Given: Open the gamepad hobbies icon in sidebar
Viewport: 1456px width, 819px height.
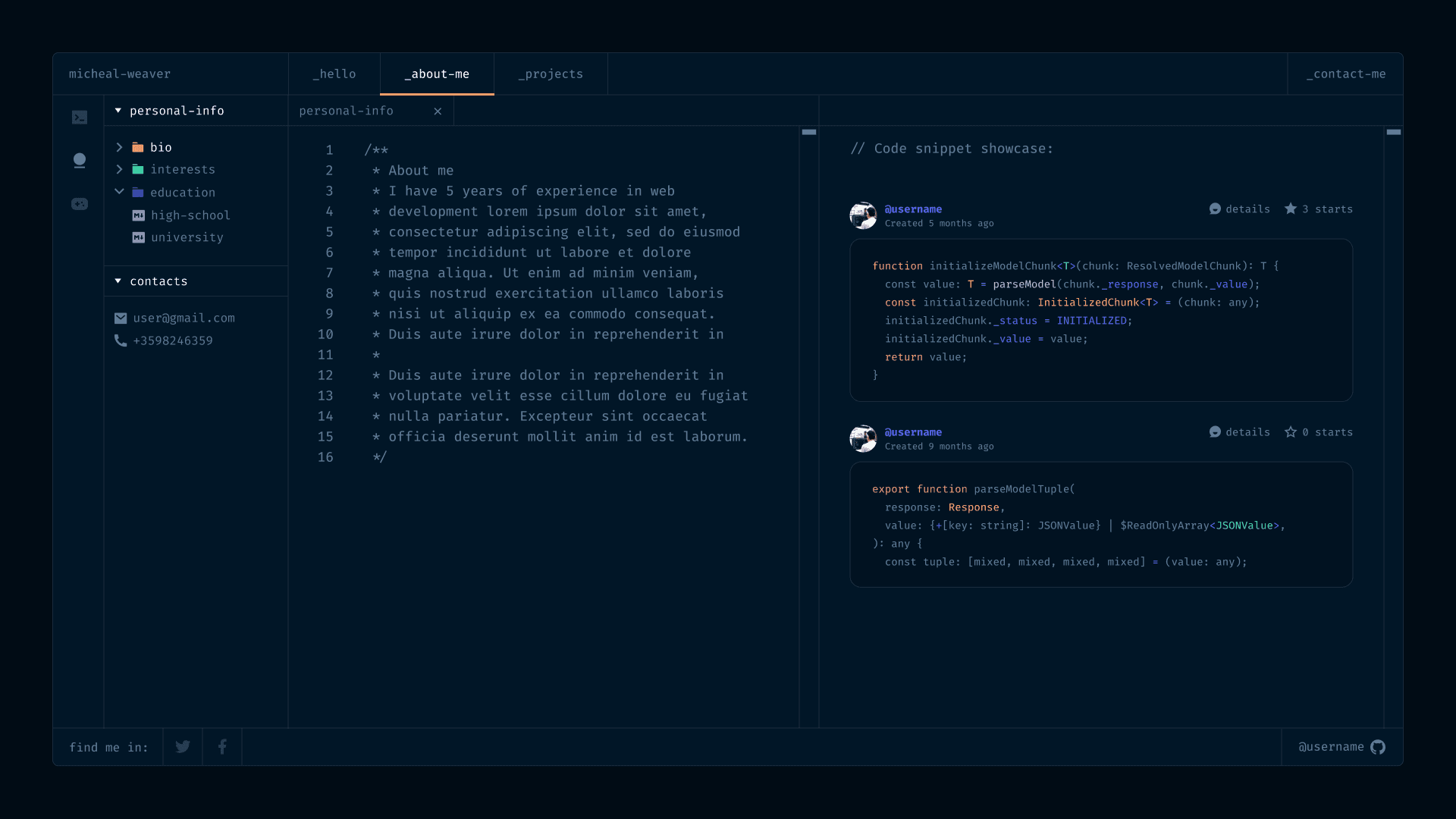Looking at the screenshot, I should click(80, 204).
